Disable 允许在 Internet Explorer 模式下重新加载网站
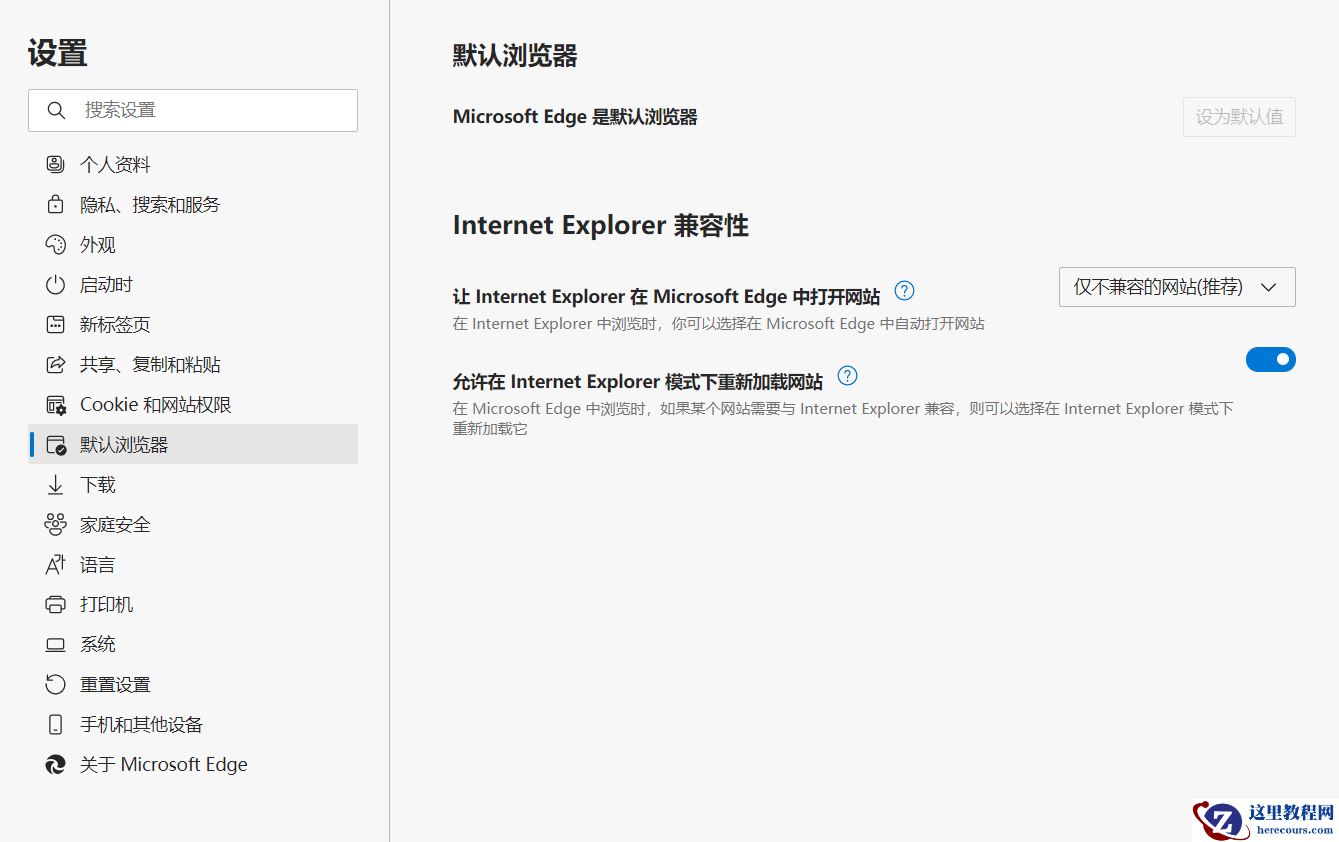Viewport: 1339px width, 842px height. click(1270, 359)
